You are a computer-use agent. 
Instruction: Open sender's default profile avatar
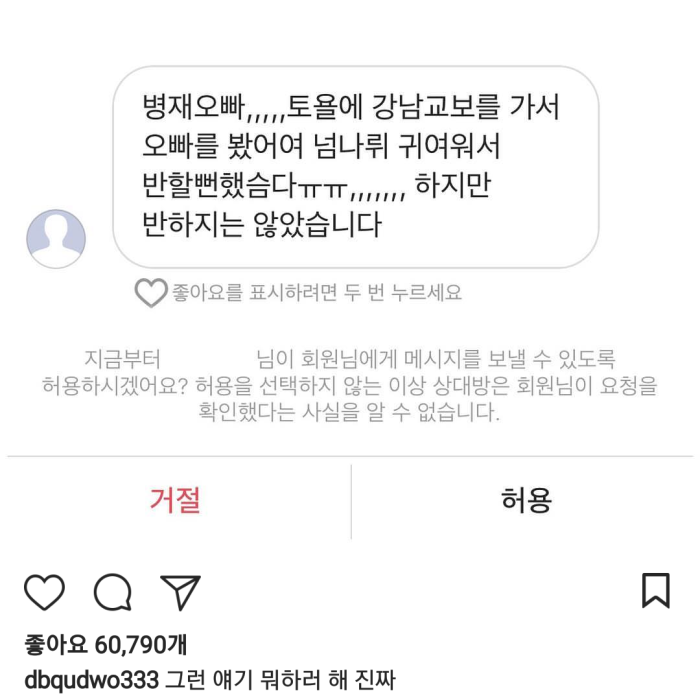pyautogui.click(x=56, y=239)
